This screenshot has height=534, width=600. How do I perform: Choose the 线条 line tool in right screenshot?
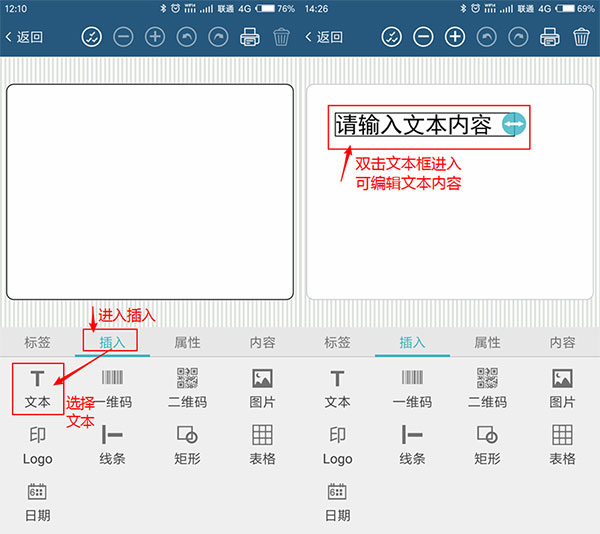pyautogui.click(x=412, y=444)
